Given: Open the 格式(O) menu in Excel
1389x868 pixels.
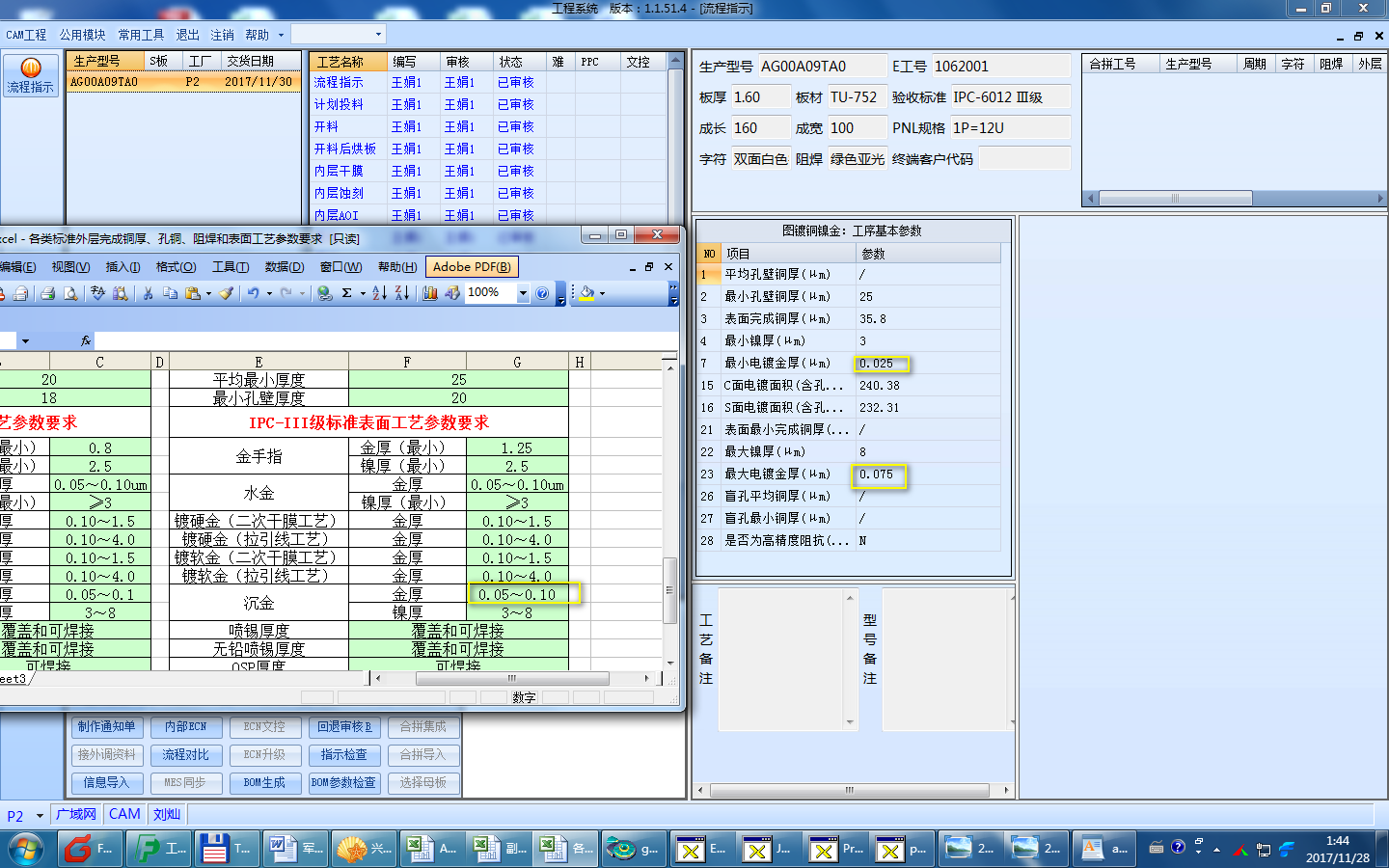Looking at the screenshot, I should pyautogui.click(x=176, y=267).
